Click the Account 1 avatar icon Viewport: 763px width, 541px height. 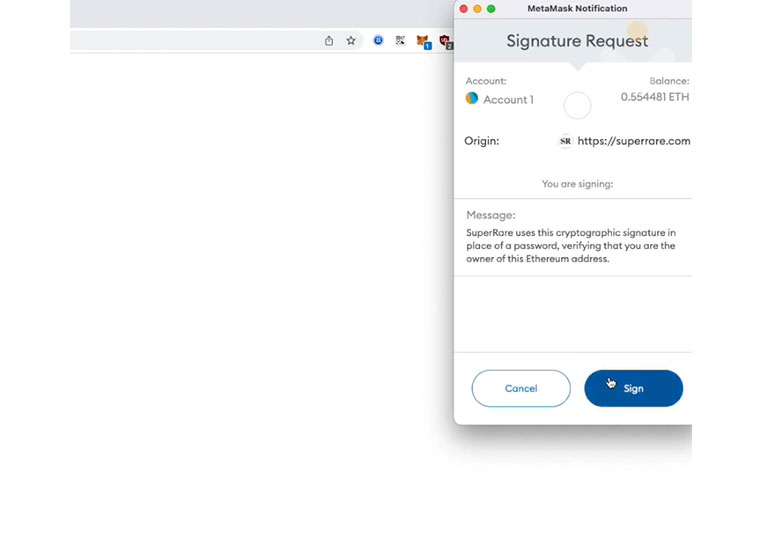472,98
